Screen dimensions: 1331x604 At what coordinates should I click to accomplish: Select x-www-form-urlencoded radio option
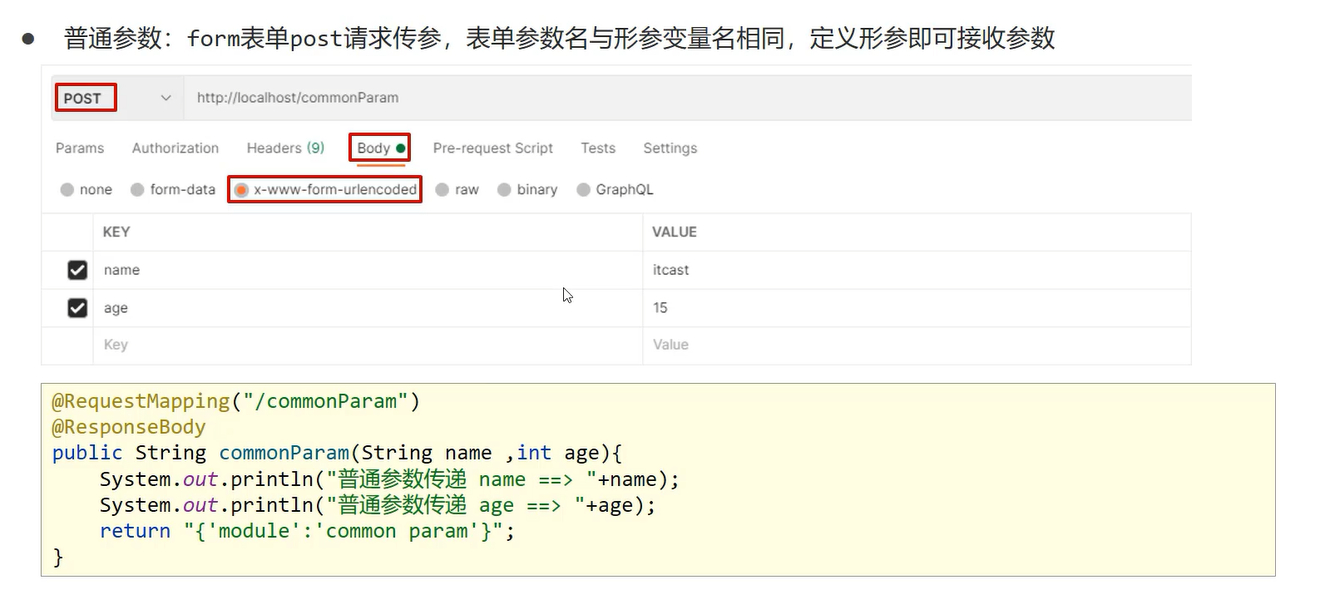click(x=241, y=190)
